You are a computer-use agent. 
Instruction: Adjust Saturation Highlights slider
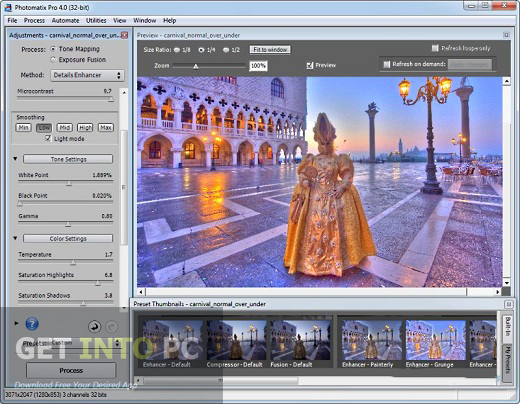point(98,283)
